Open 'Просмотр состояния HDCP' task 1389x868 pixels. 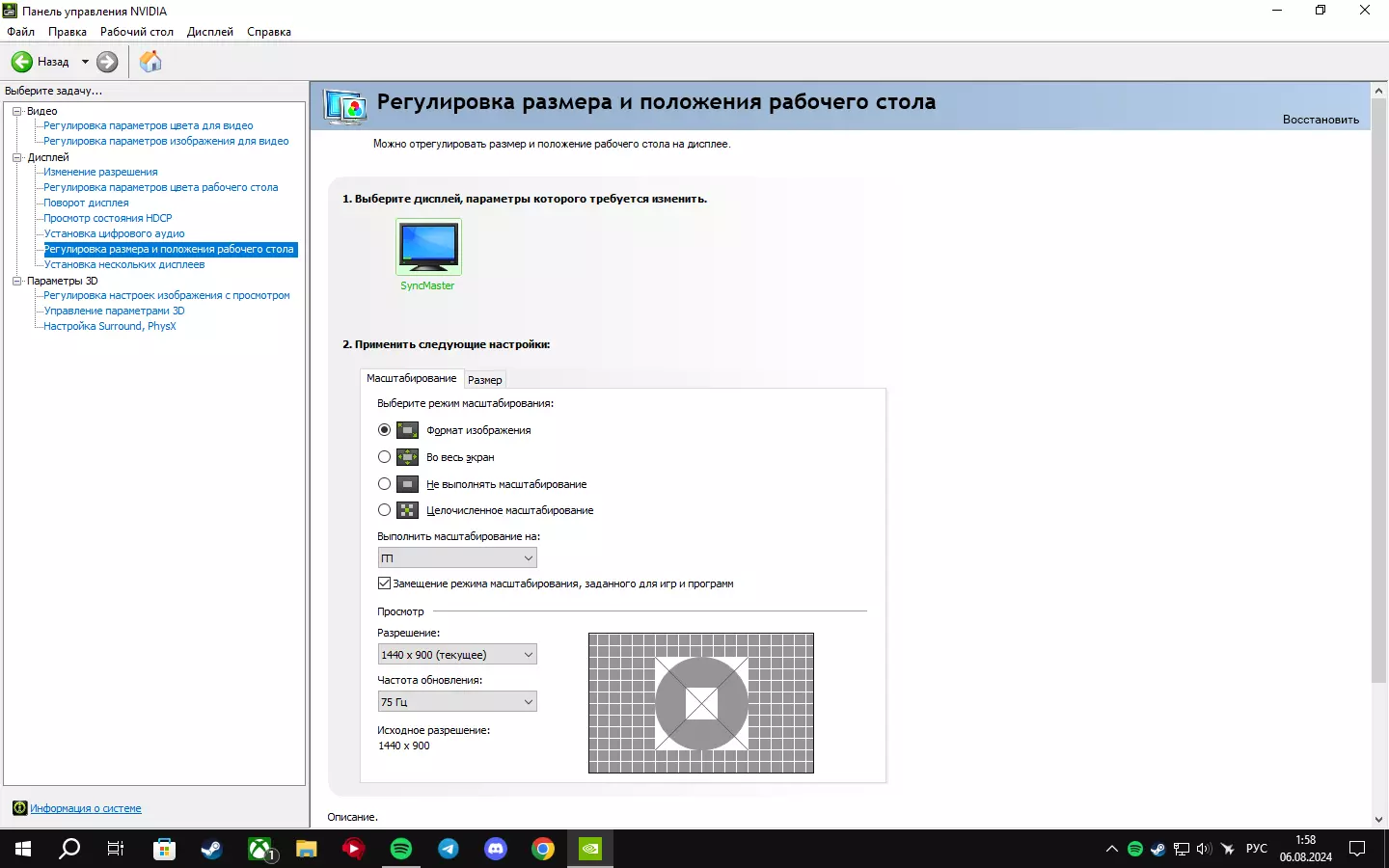108,218
